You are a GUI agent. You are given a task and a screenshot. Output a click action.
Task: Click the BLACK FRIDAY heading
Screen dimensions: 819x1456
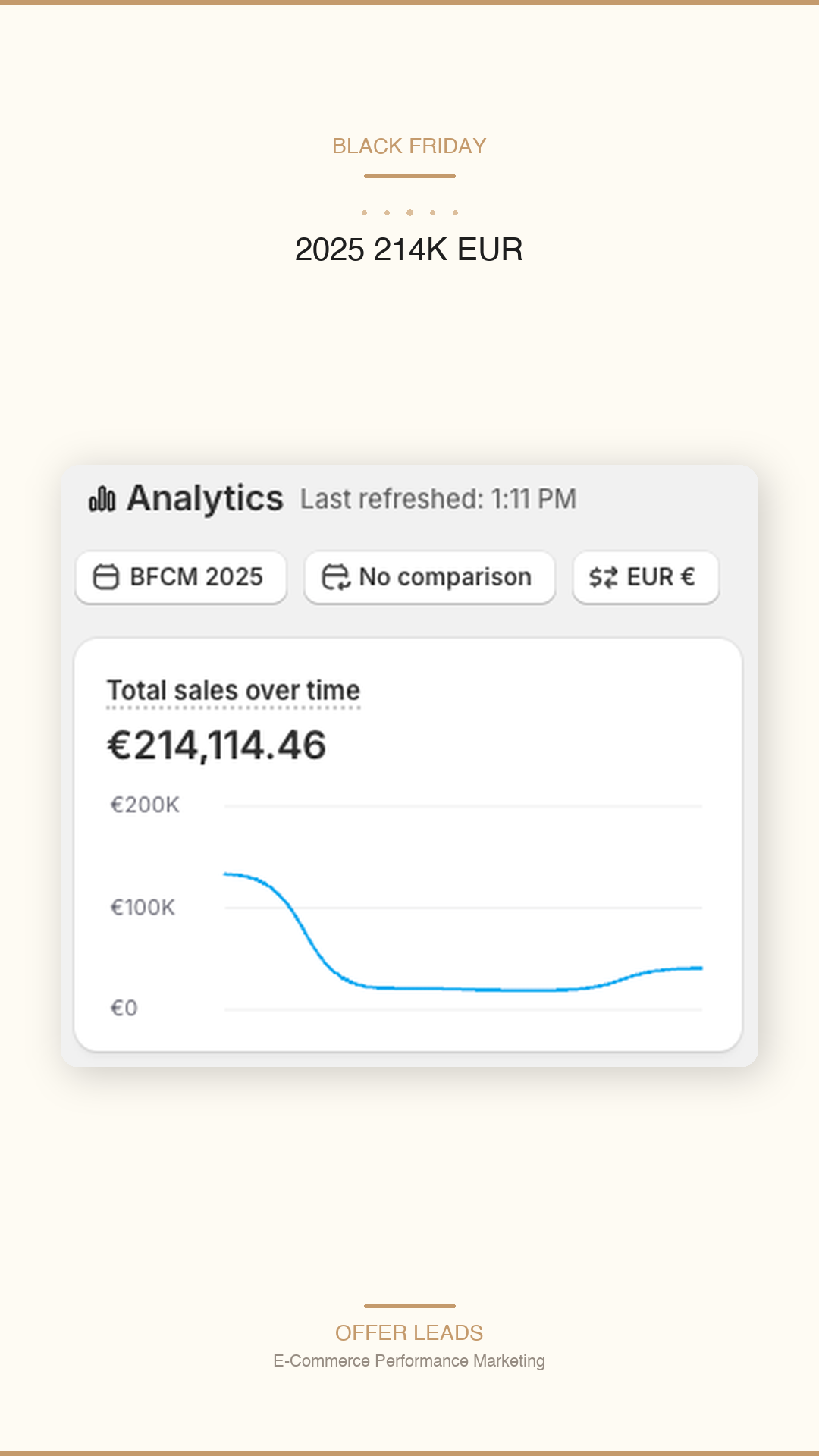(409, 146)
